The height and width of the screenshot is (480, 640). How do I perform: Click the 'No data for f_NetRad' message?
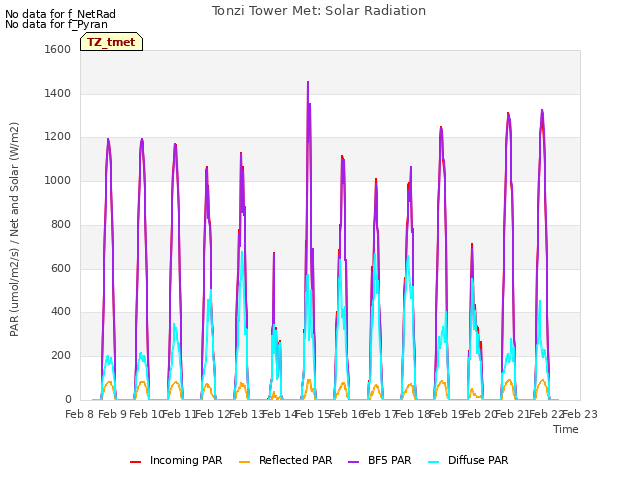(x=60, y=14)
